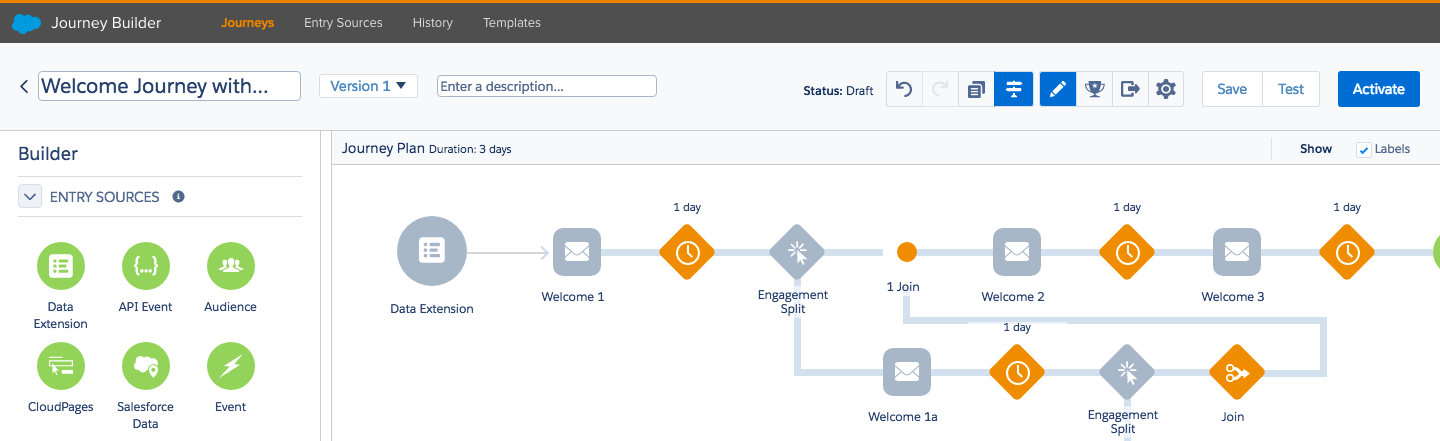Image resolution: width=1440 pixels, height=441 pixels.
Task: Click the Welcome 1 email activity
Action: coord(576,253)
